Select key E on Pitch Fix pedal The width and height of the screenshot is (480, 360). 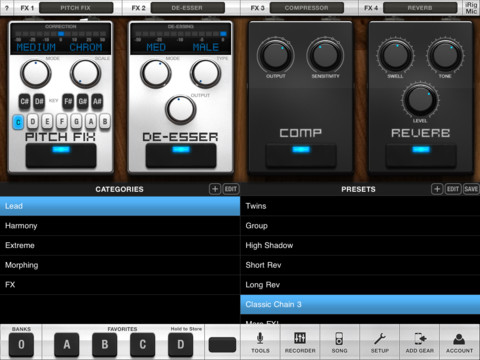(x=47, y=122)
